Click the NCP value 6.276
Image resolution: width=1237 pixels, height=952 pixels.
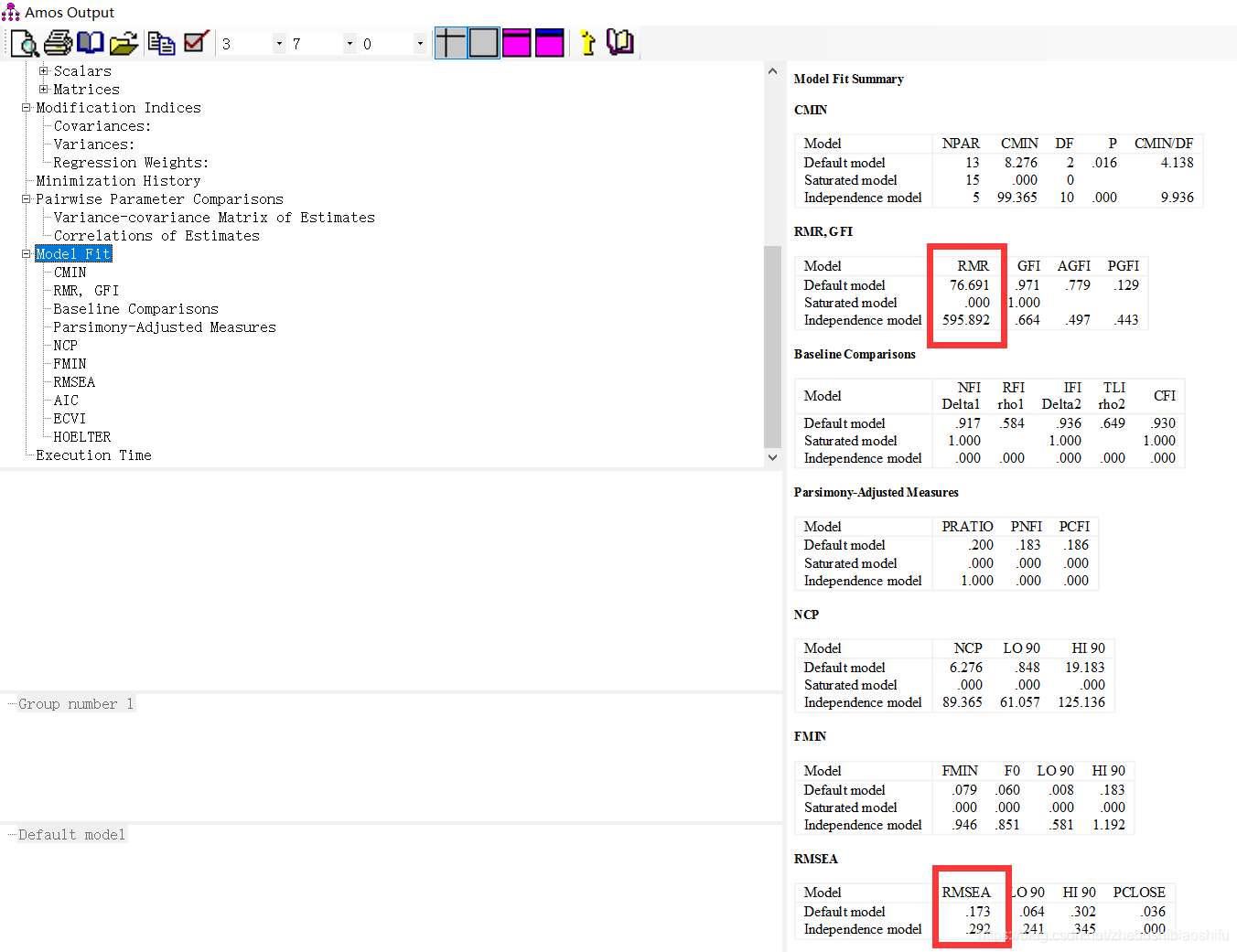pos(965,668)
